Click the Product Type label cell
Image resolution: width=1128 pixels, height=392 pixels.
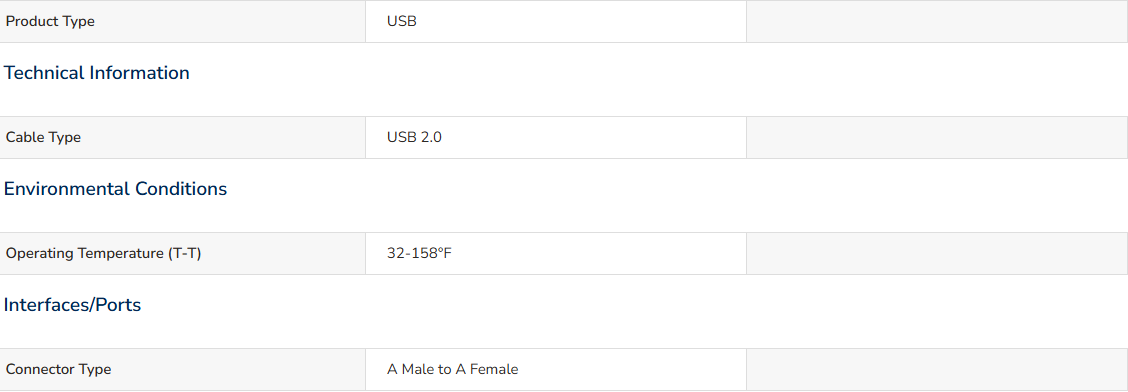click(x=183, y=22)
